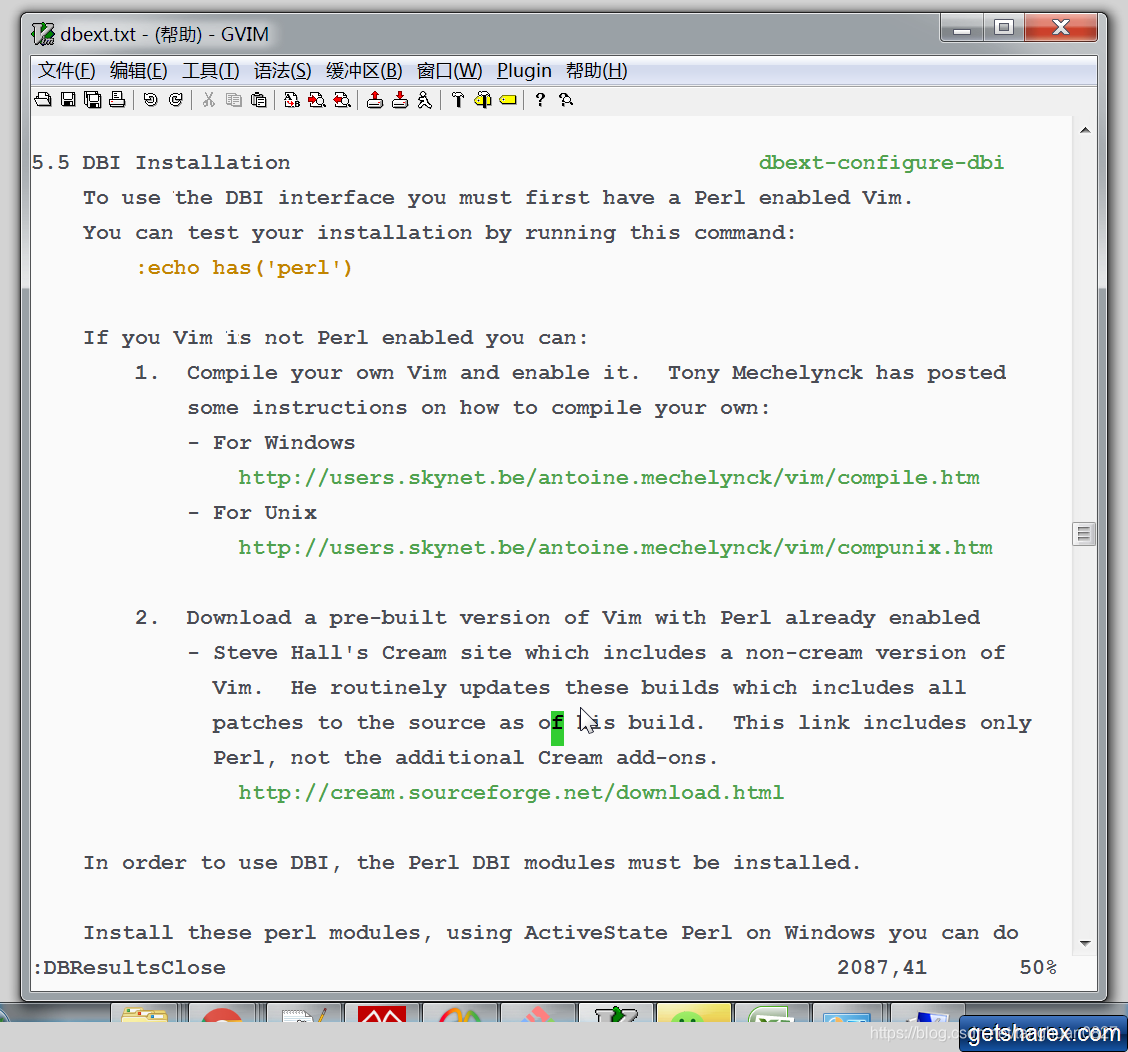The height and width of the screenshot is (1052, 1128).
Task: Click the Save All files icon
Action: point(93,100)
